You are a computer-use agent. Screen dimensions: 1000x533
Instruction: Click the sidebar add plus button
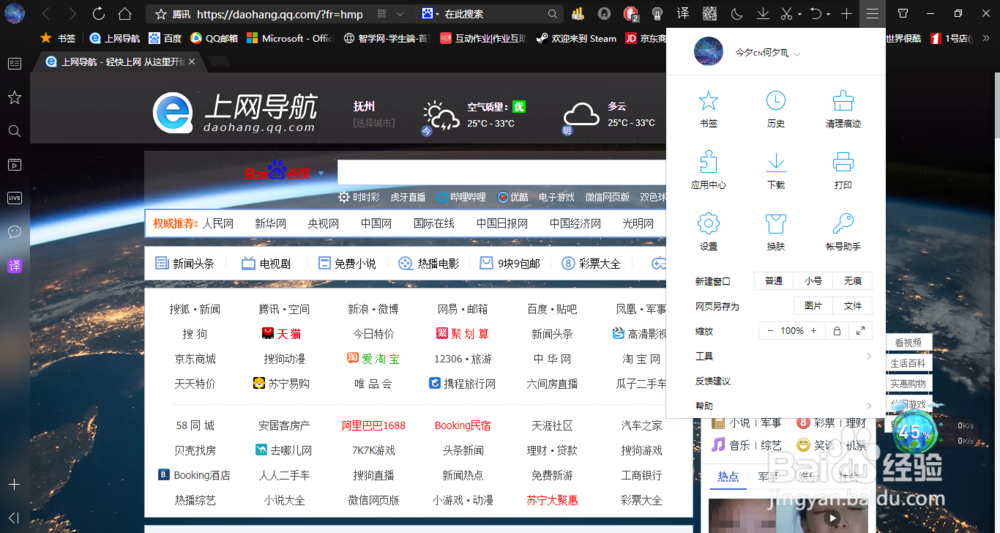[x=14, y=485]
